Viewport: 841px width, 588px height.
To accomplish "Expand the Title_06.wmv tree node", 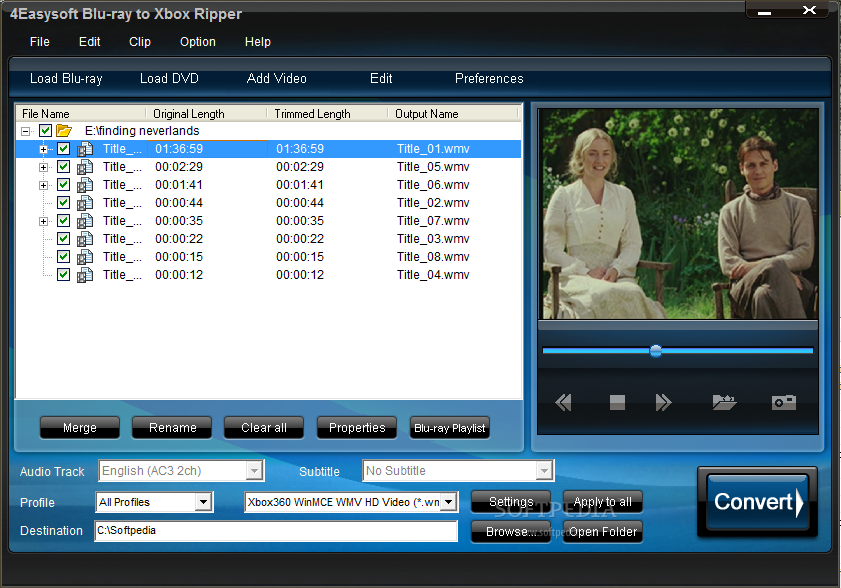I will click(x=43, y=185).
